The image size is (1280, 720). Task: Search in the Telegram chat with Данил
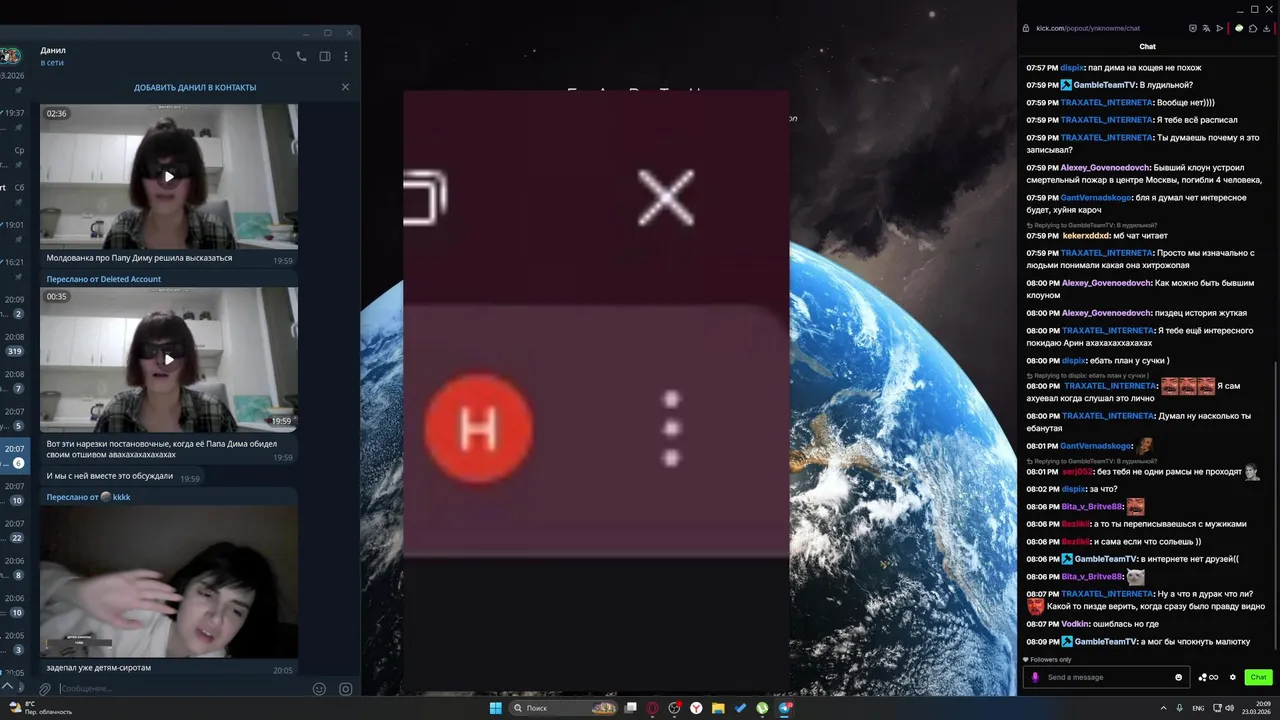pos(277,57)
